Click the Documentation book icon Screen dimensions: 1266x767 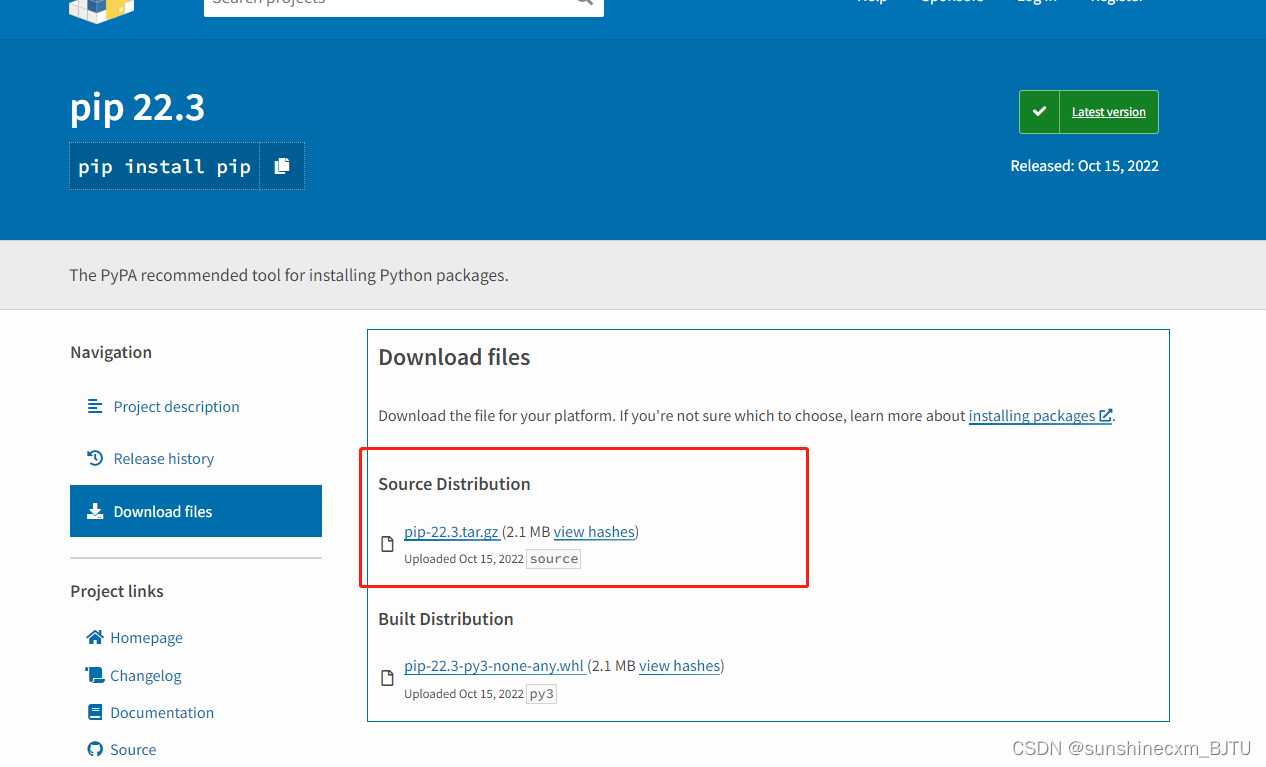tap(95, 712)
